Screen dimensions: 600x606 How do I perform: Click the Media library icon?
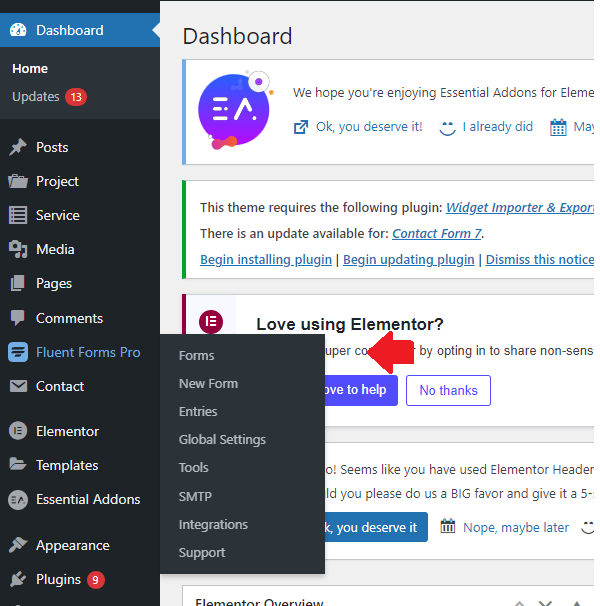coord(18,249)
